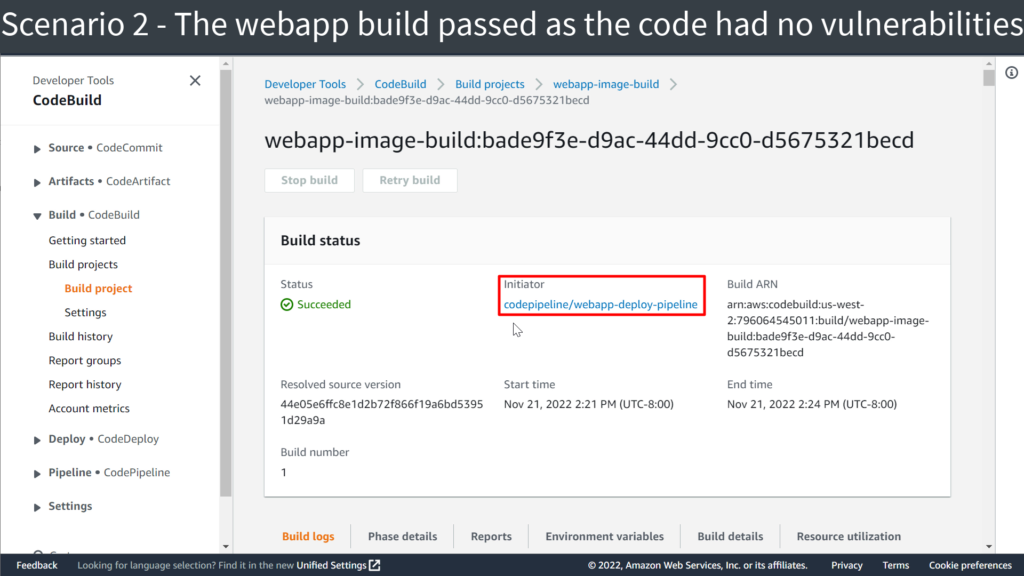Open Build projects in the sidebar
The width and height of the screenshot is (1024, 576).
83,264
